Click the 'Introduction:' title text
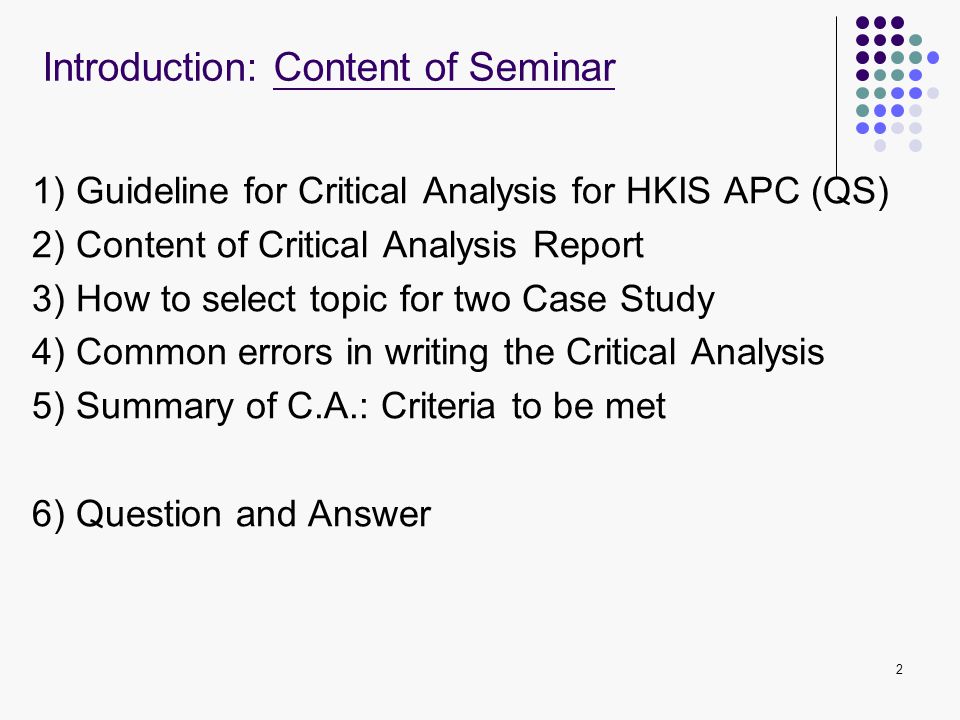The height and width of the screenshot is (720, 960). tap(150, 67)
